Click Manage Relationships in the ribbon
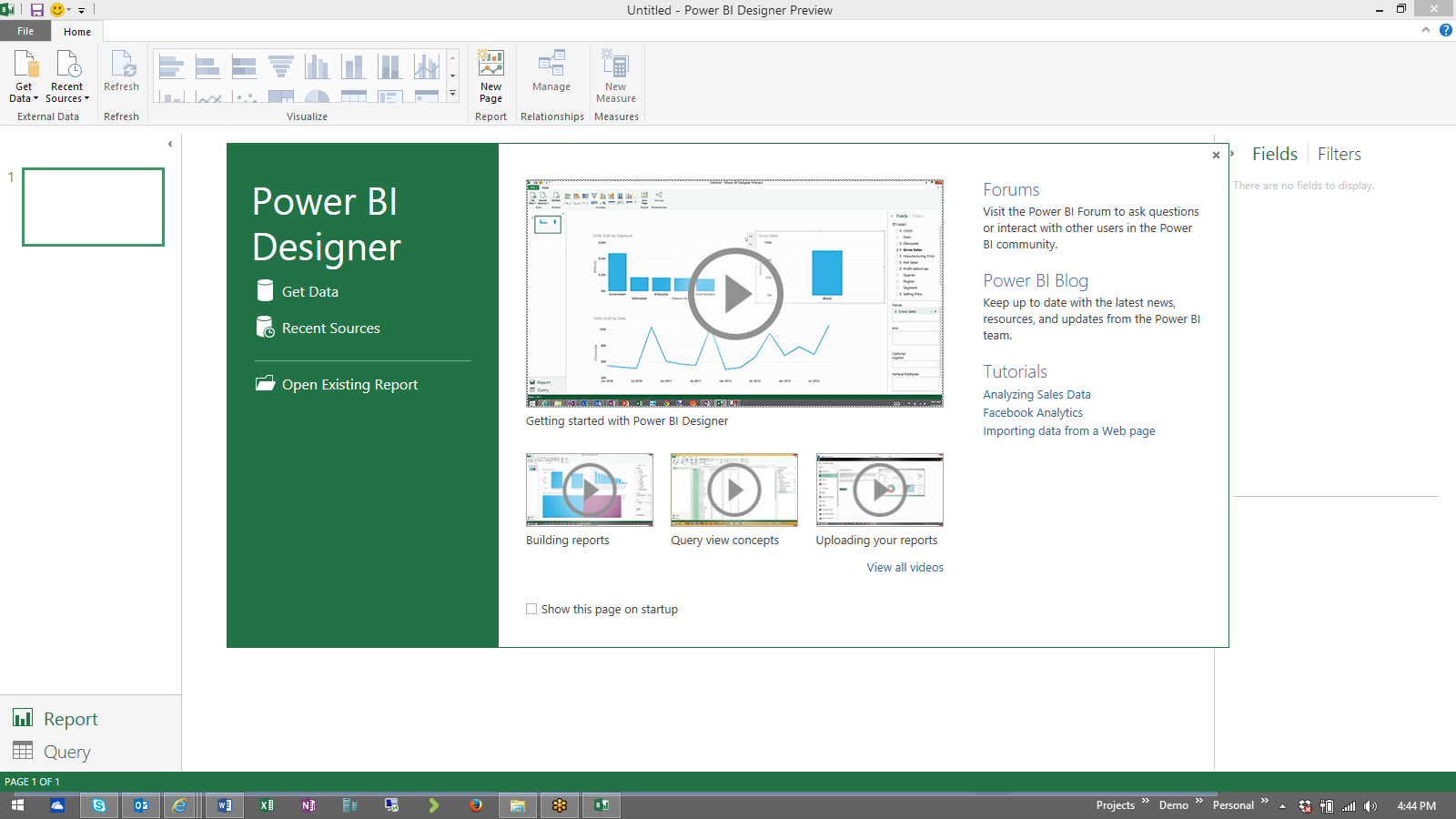The height and width of the screenshot is (819, 1456). [x=551, y=72]
